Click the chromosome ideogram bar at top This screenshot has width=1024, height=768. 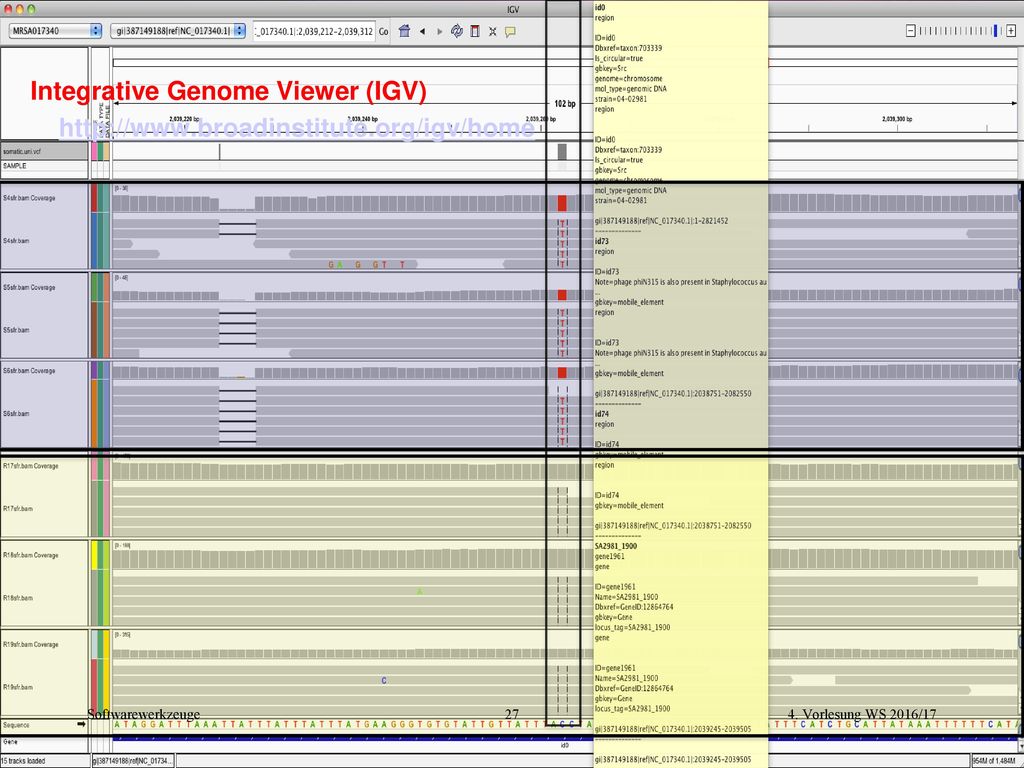point(565,63)
